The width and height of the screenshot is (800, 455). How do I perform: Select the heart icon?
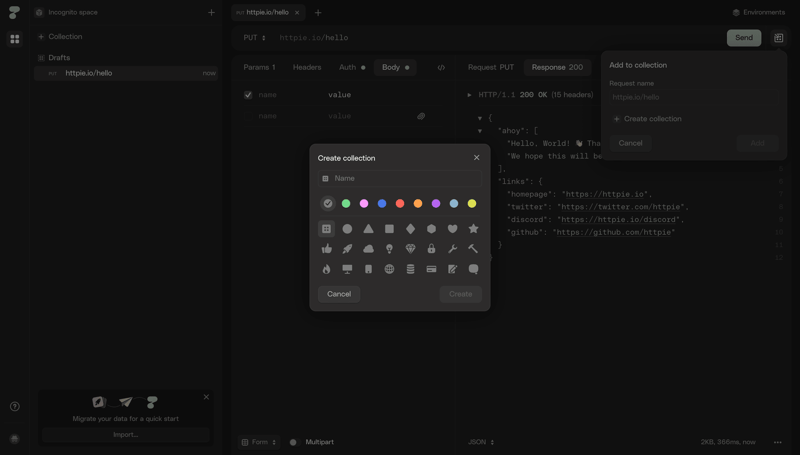[x=453, y=229]
